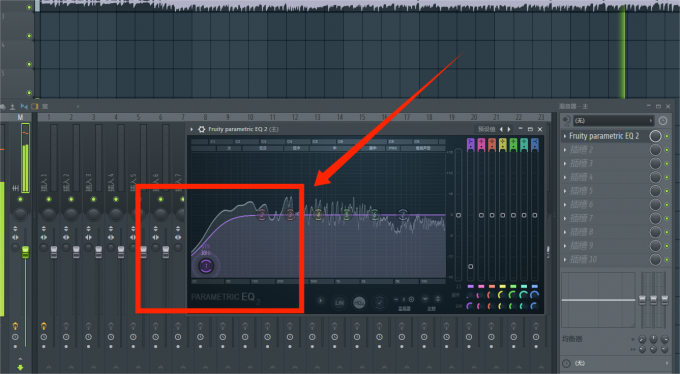680x374 pixels.
Task: Click the band 1 gain slider handle
Action: 471,266
